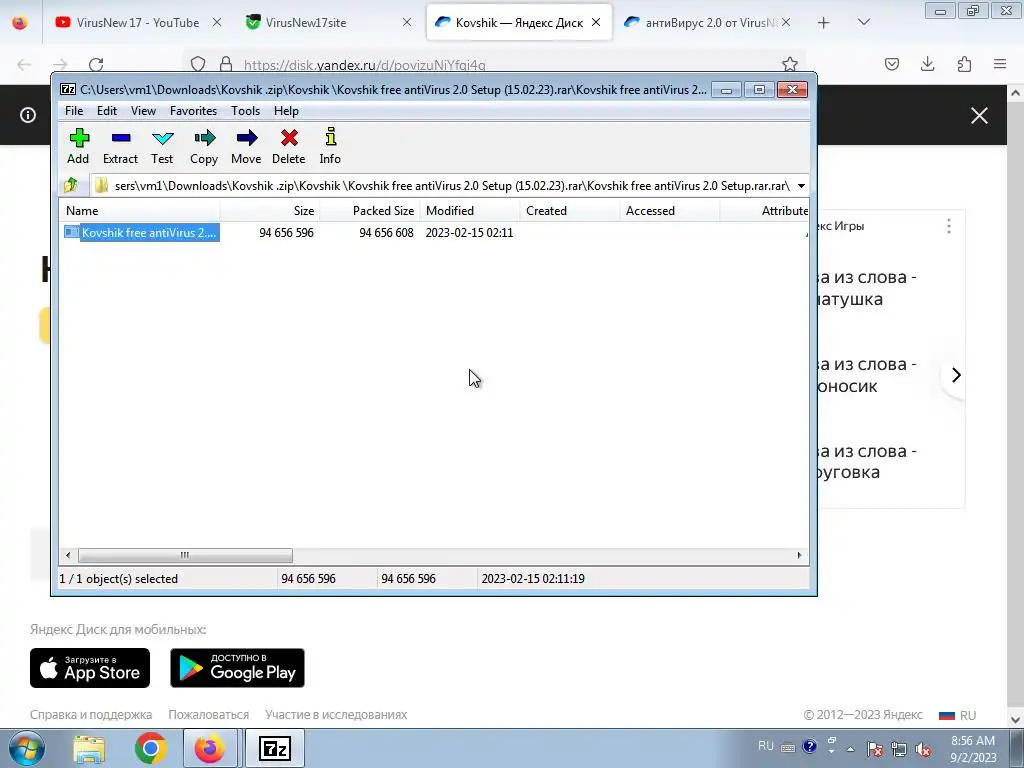Go back in Firefox history
Viewport: 1024px width, 768px height.
point(24,65)
